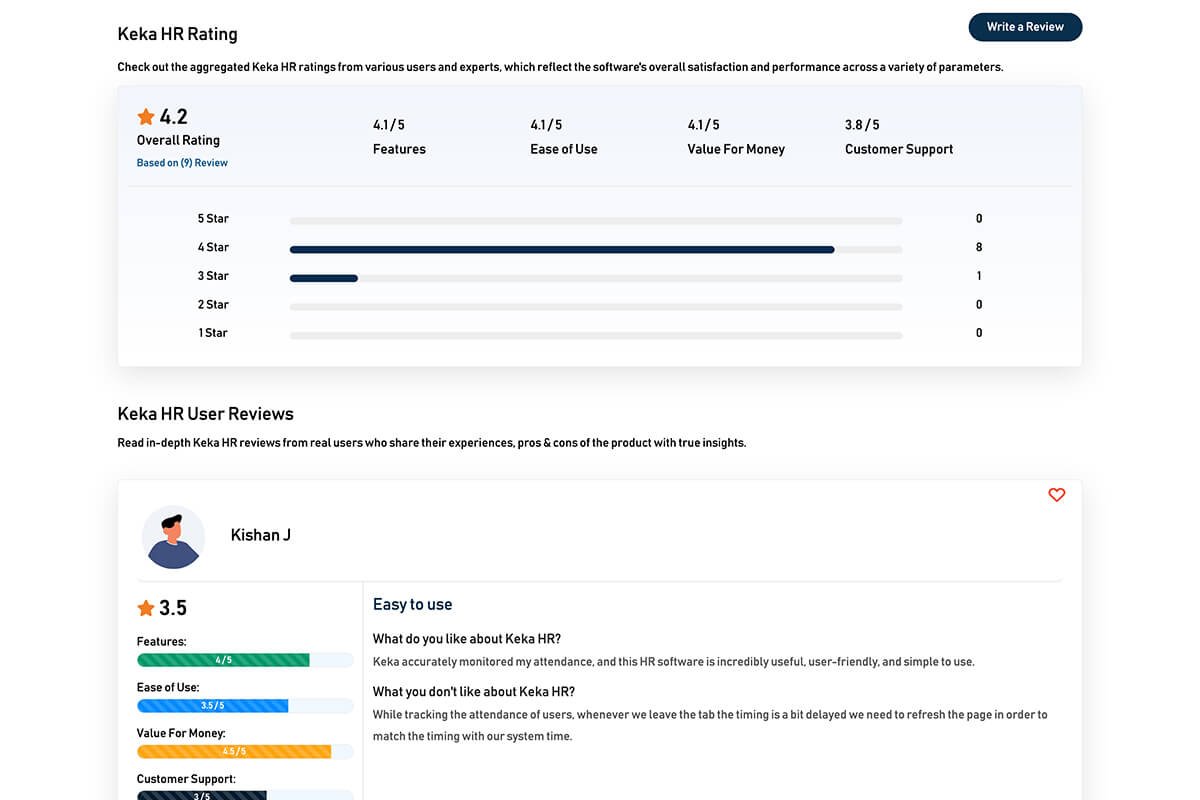Click the 1 Star label
This screenshot has width=1200, height=800.
click(x=213, y=333)
